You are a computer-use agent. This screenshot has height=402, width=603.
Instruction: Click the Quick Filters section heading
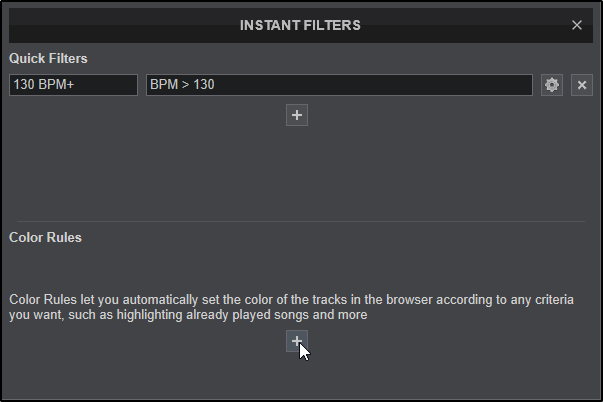pyautogui.click(x=48, y=59)
